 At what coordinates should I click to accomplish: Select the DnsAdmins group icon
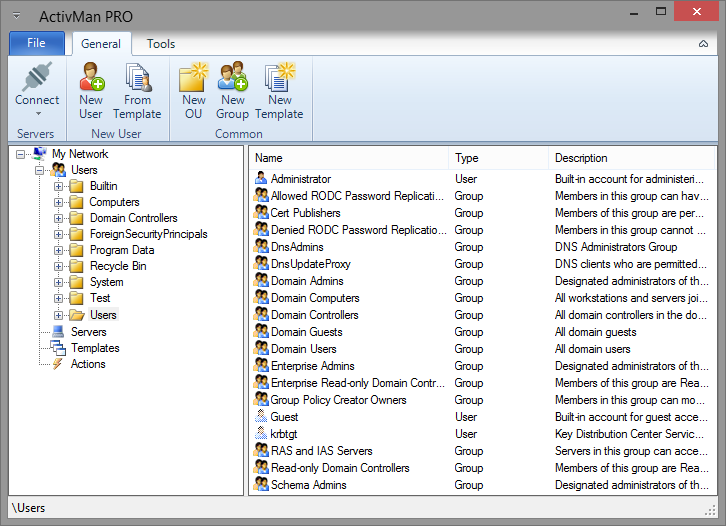click(x=261, y=246)
